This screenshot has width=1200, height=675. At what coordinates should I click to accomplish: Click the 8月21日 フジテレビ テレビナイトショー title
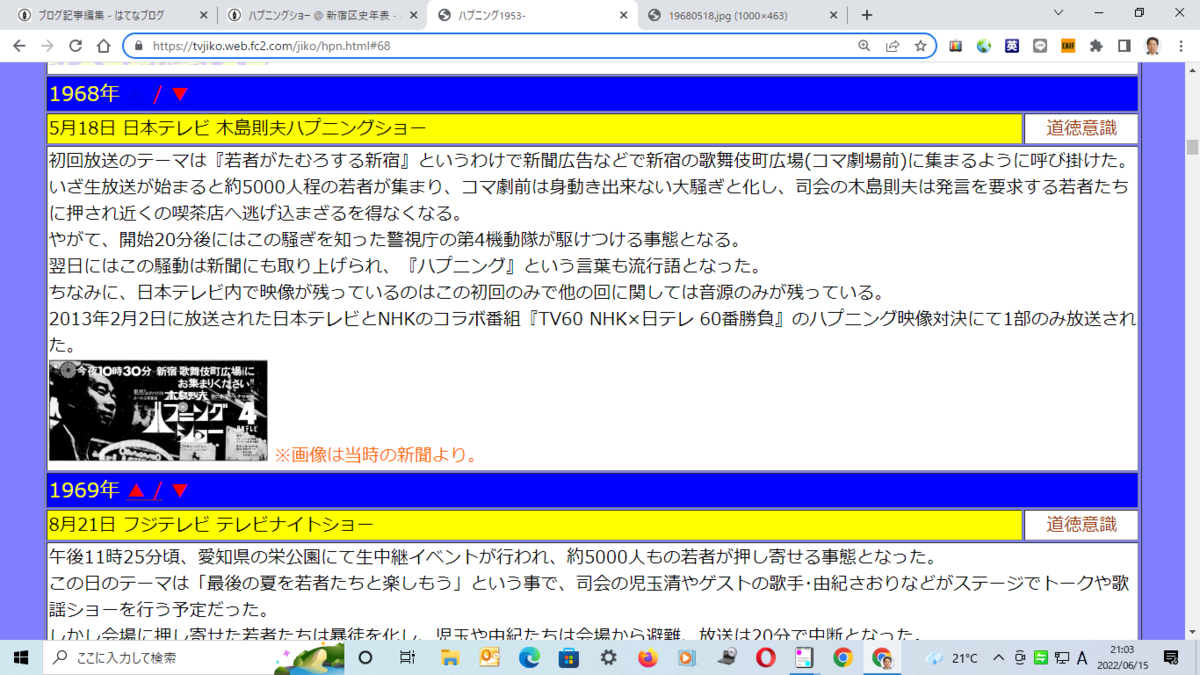[211, 525]
